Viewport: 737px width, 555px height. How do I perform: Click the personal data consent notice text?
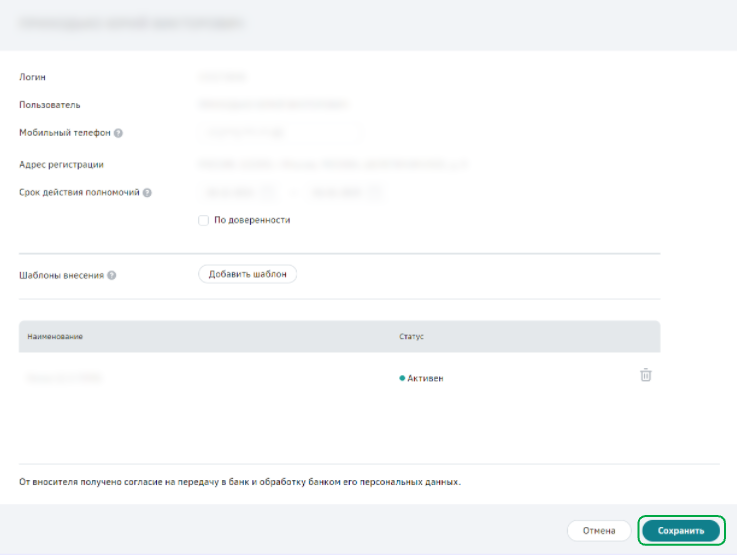[240, 482]
